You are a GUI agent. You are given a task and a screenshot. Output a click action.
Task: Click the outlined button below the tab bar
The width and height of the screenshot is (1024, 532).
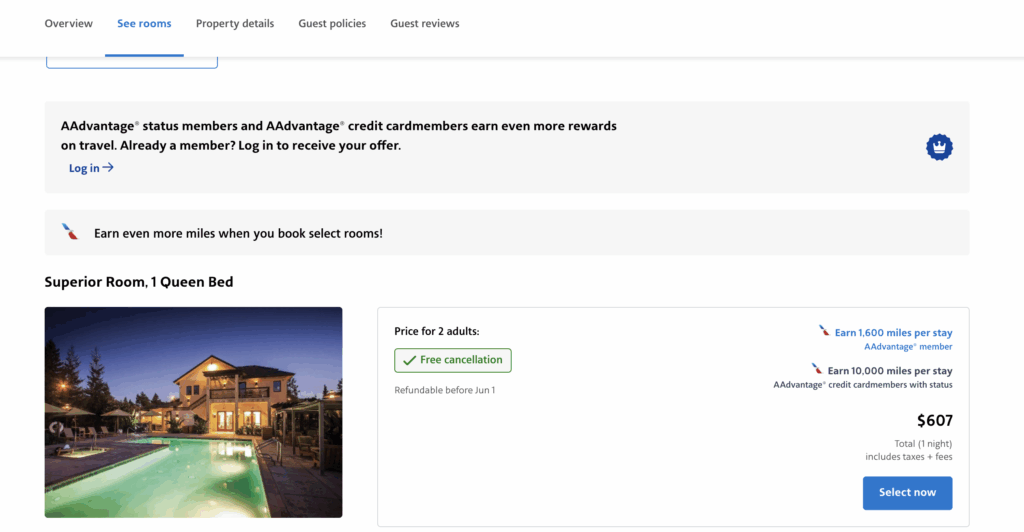[131, 62]
